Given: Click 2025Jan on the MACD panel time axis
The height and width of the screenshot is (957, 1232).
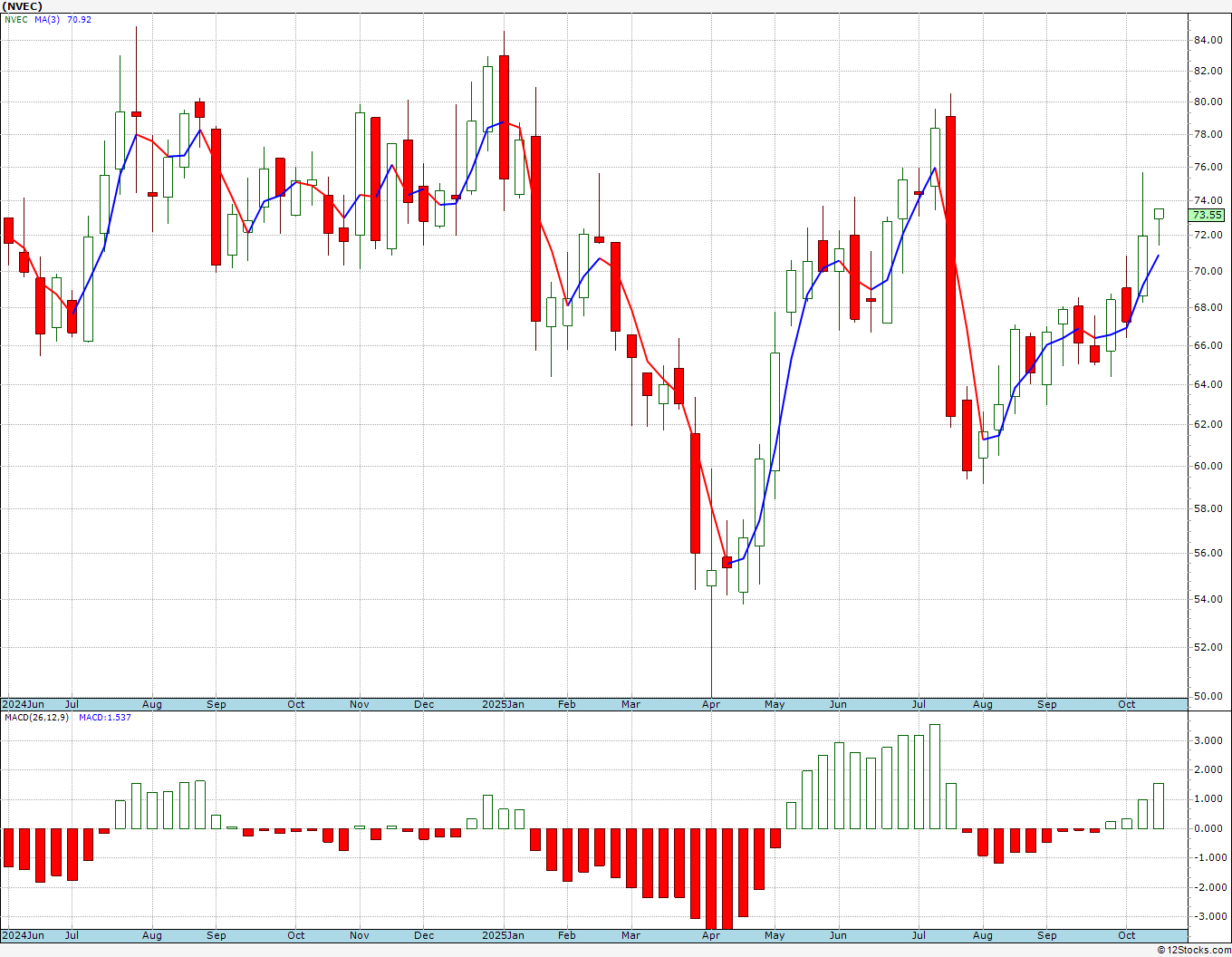Looking at the screenshot, I should (x=503, y=935).
